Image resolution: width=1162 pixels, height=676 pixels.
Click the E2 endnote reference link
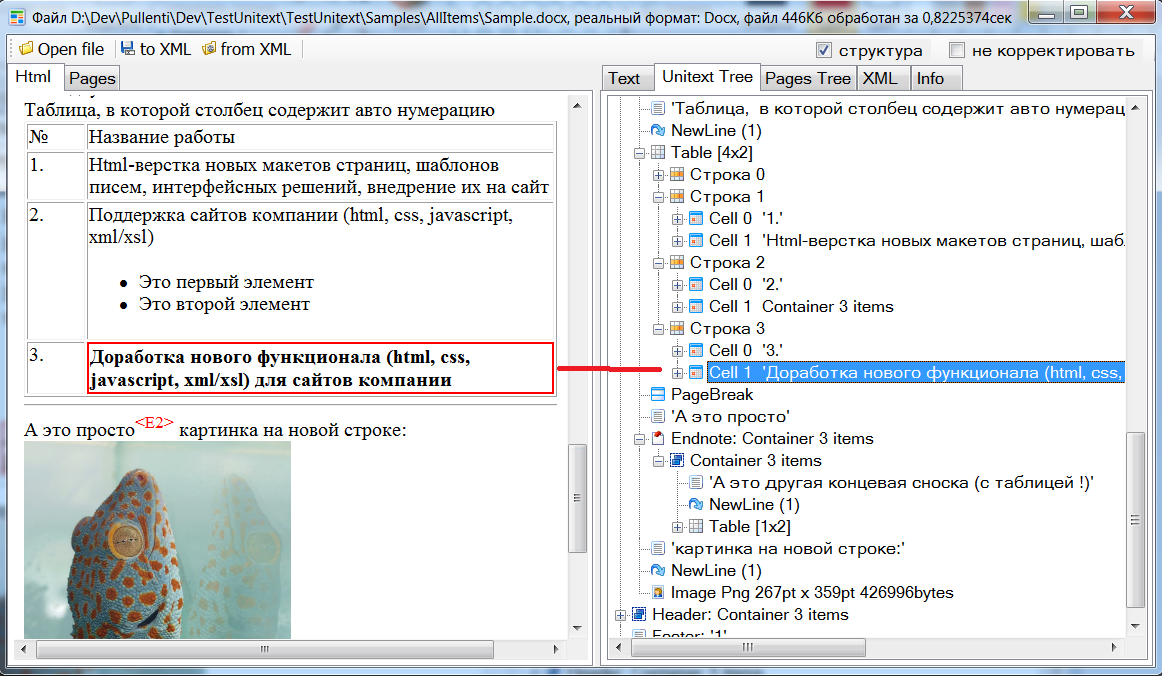point(155,423)
